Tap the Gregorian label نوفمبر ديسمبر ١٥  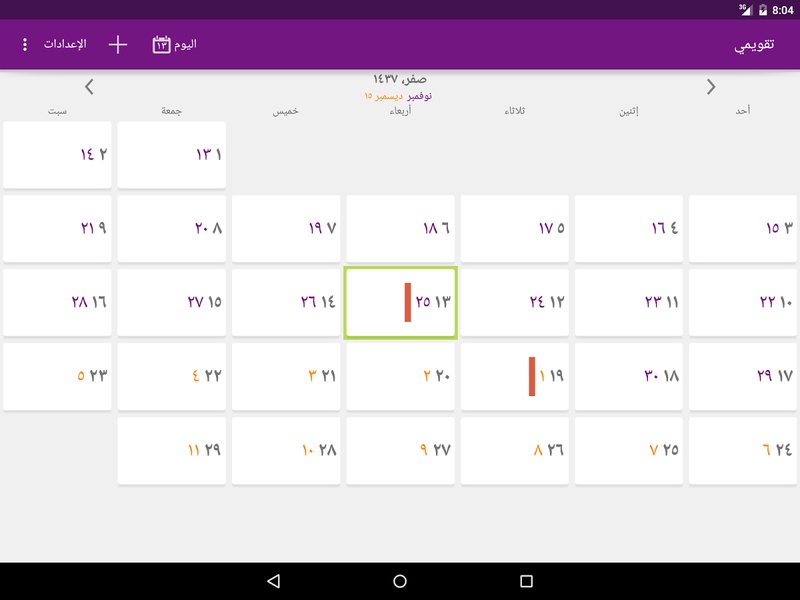coord(398,96)
